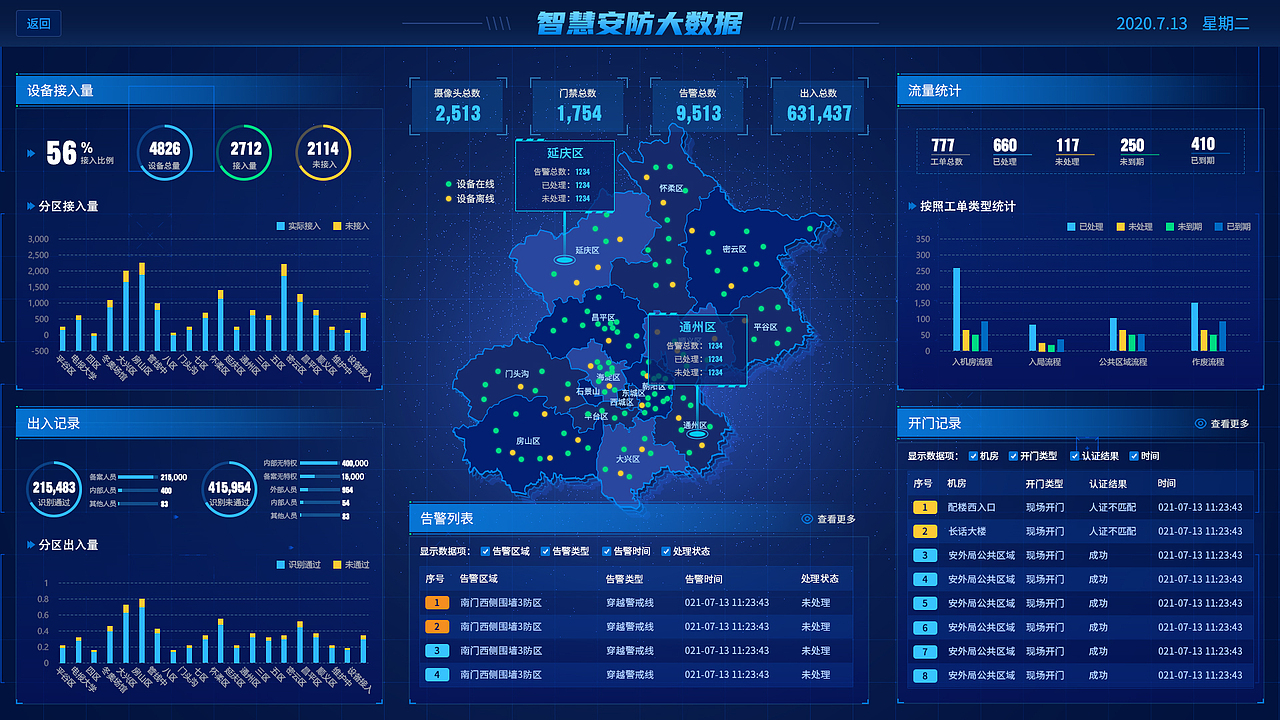Select the 门头沟 region on the map
Image resolution: width=1280 pixels, height=720 pixels.
pos(517,373)
